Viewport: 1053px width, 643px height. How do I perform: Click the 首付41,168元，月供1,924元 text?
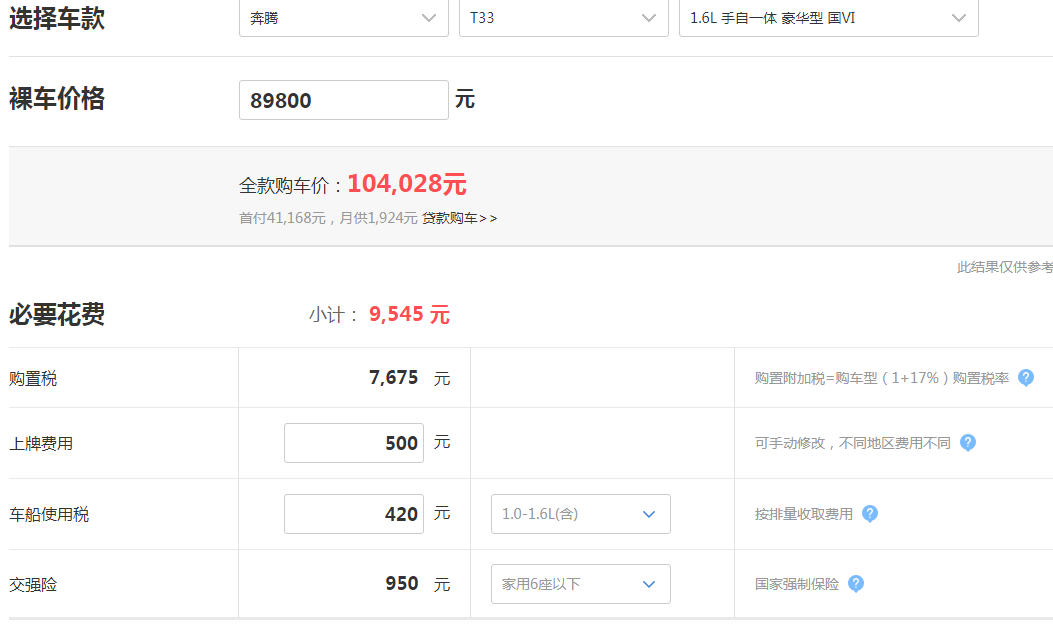328,218
